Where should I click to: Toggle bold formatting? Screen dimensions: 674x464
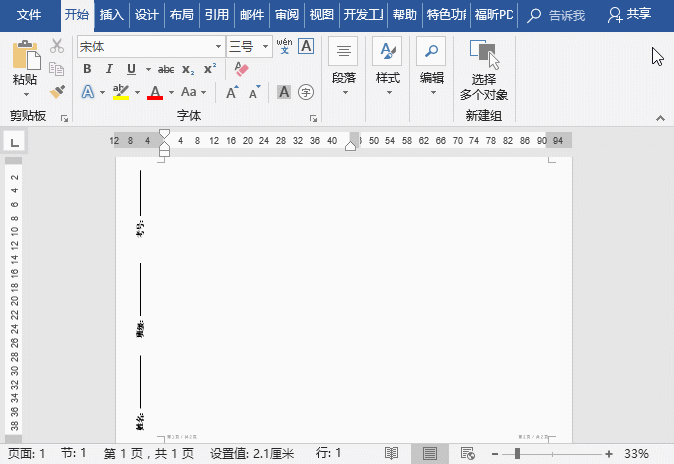(87, 69)
